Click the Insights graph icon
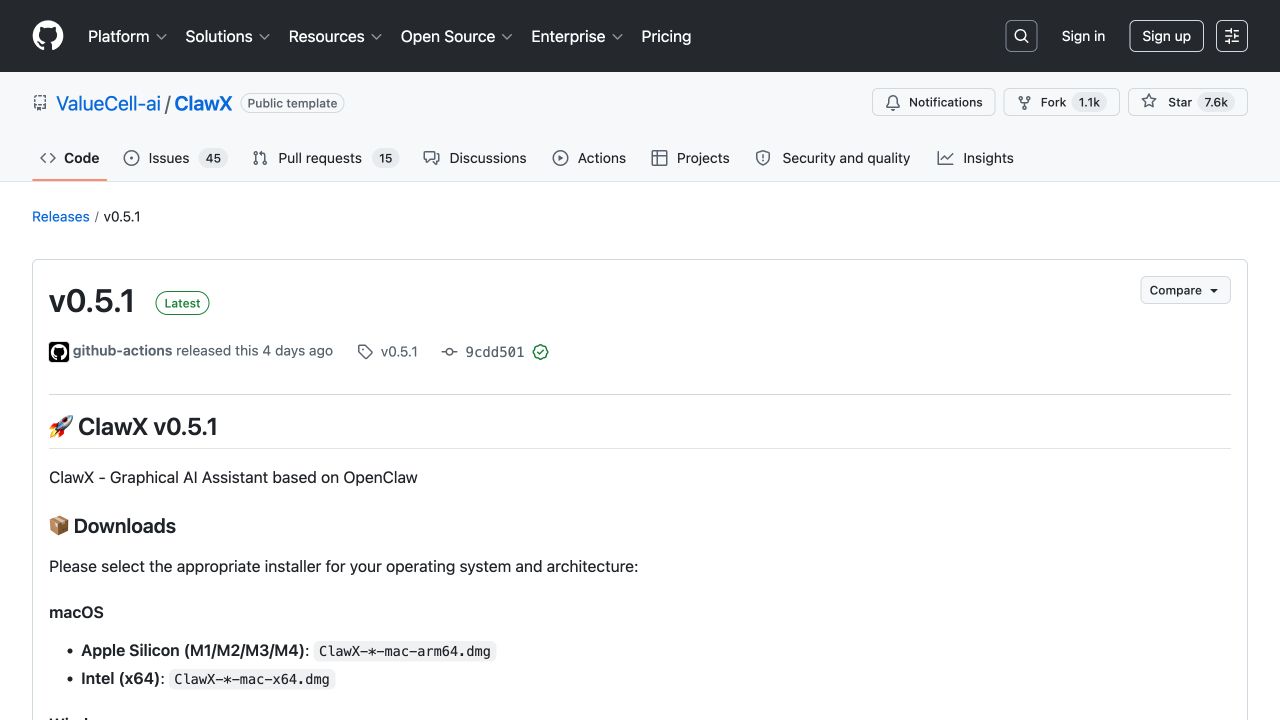Screen dimensions: 1280x720 (945, 158)
